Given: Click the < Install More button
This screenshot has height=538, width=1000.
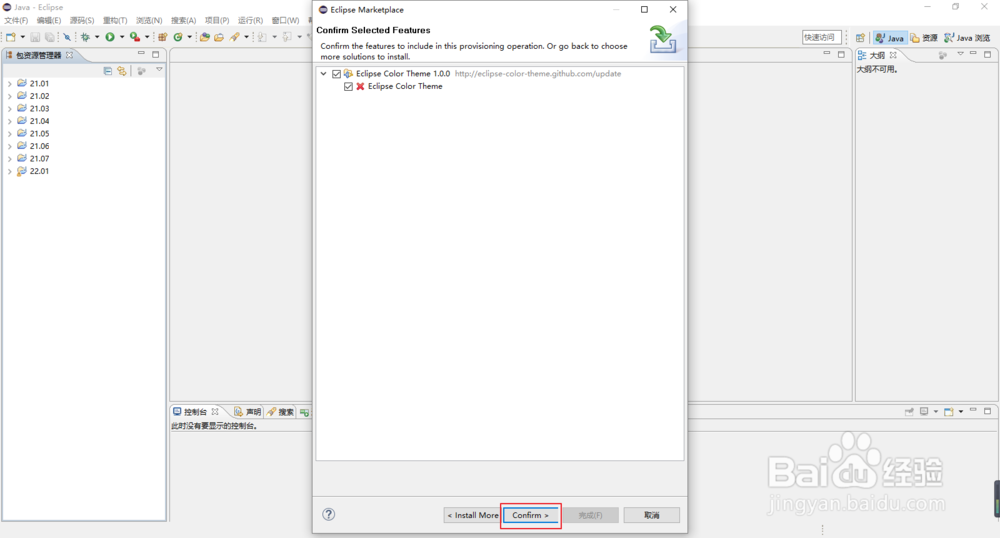Looking at the screenshot, I should tap(473, 515).
